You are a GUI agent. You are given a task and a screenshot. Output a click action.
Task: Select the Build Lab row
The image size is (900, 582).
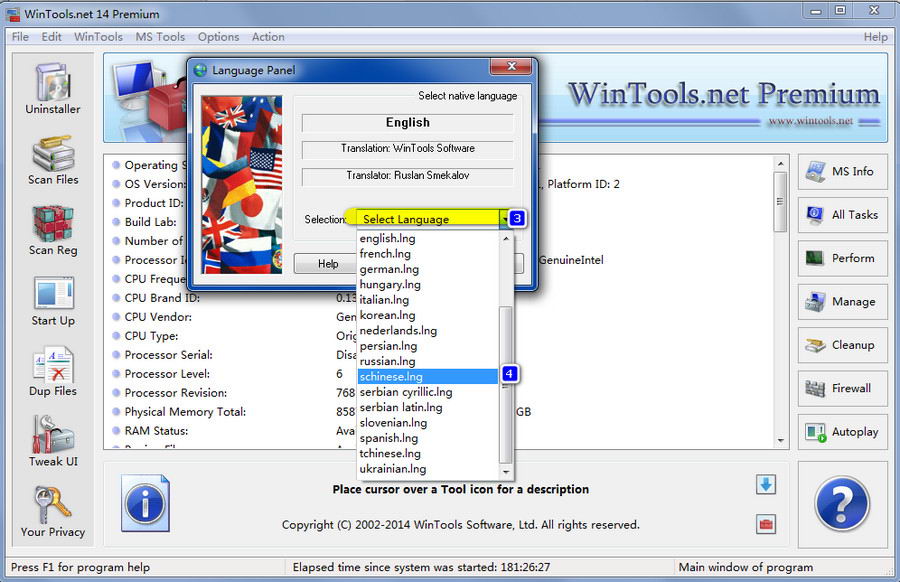(x=152, y=222)
